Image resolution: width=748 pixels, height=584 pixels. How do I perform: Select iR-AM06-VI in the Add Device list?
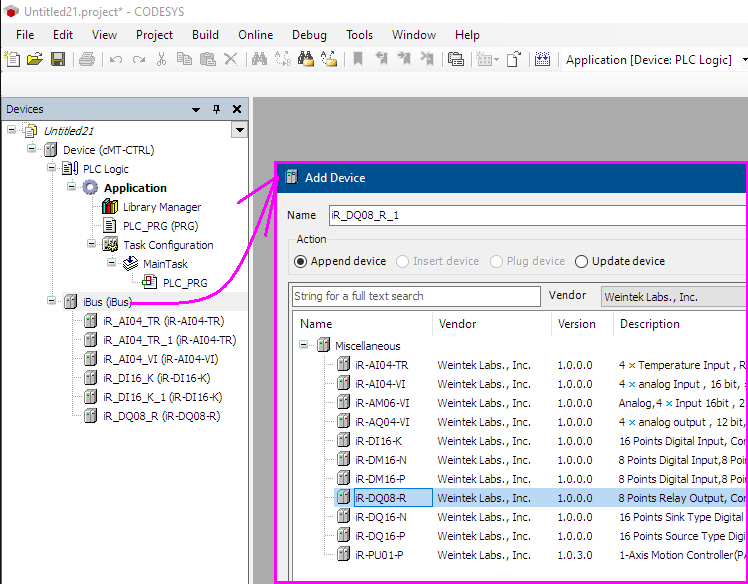point(382,403)
